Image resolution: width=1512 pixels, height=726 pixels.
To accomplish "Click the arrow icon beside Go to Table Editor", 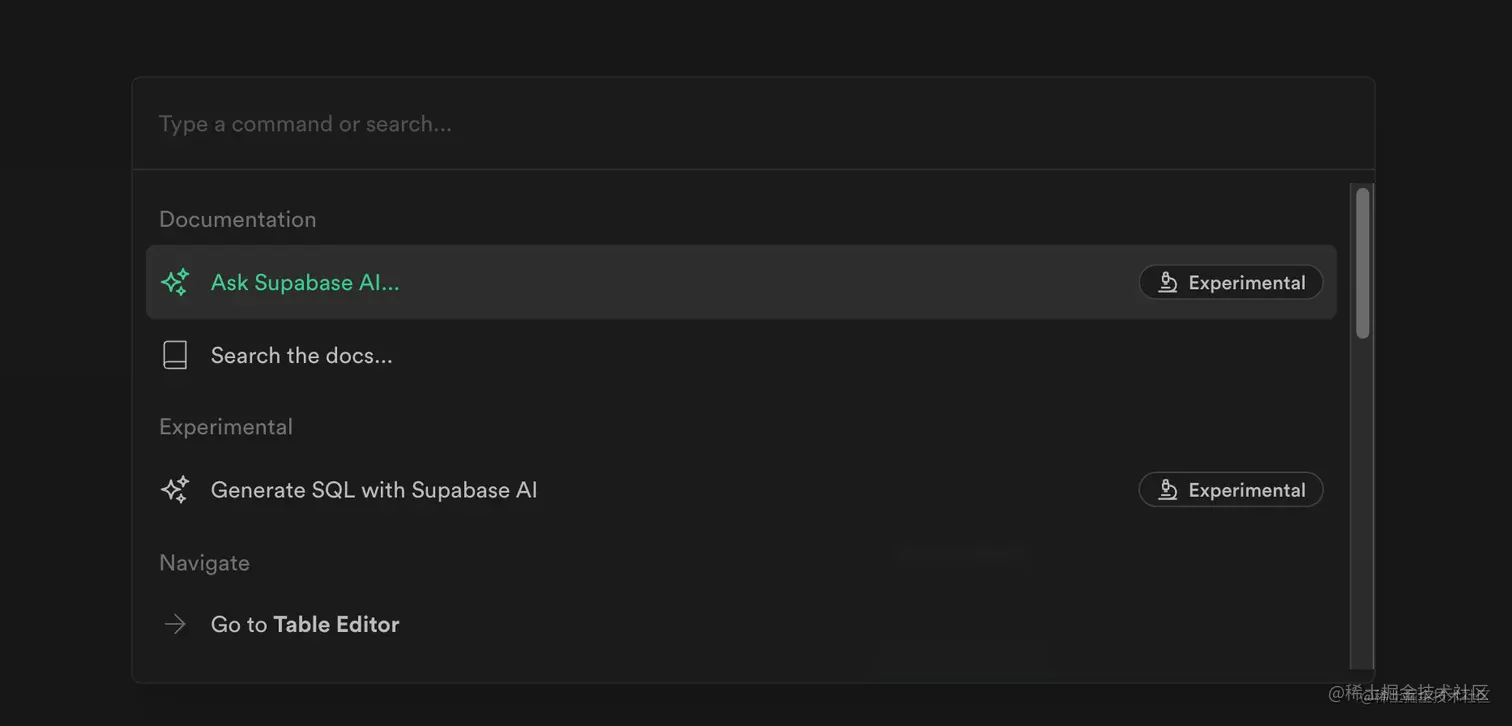I will [x=175, y=624].
